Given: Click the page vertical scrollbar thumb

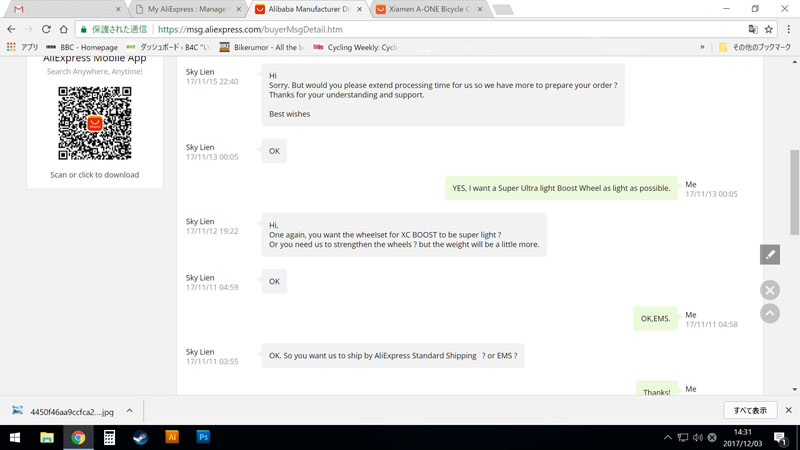Looking at the screenshot, I should [794, 191].
